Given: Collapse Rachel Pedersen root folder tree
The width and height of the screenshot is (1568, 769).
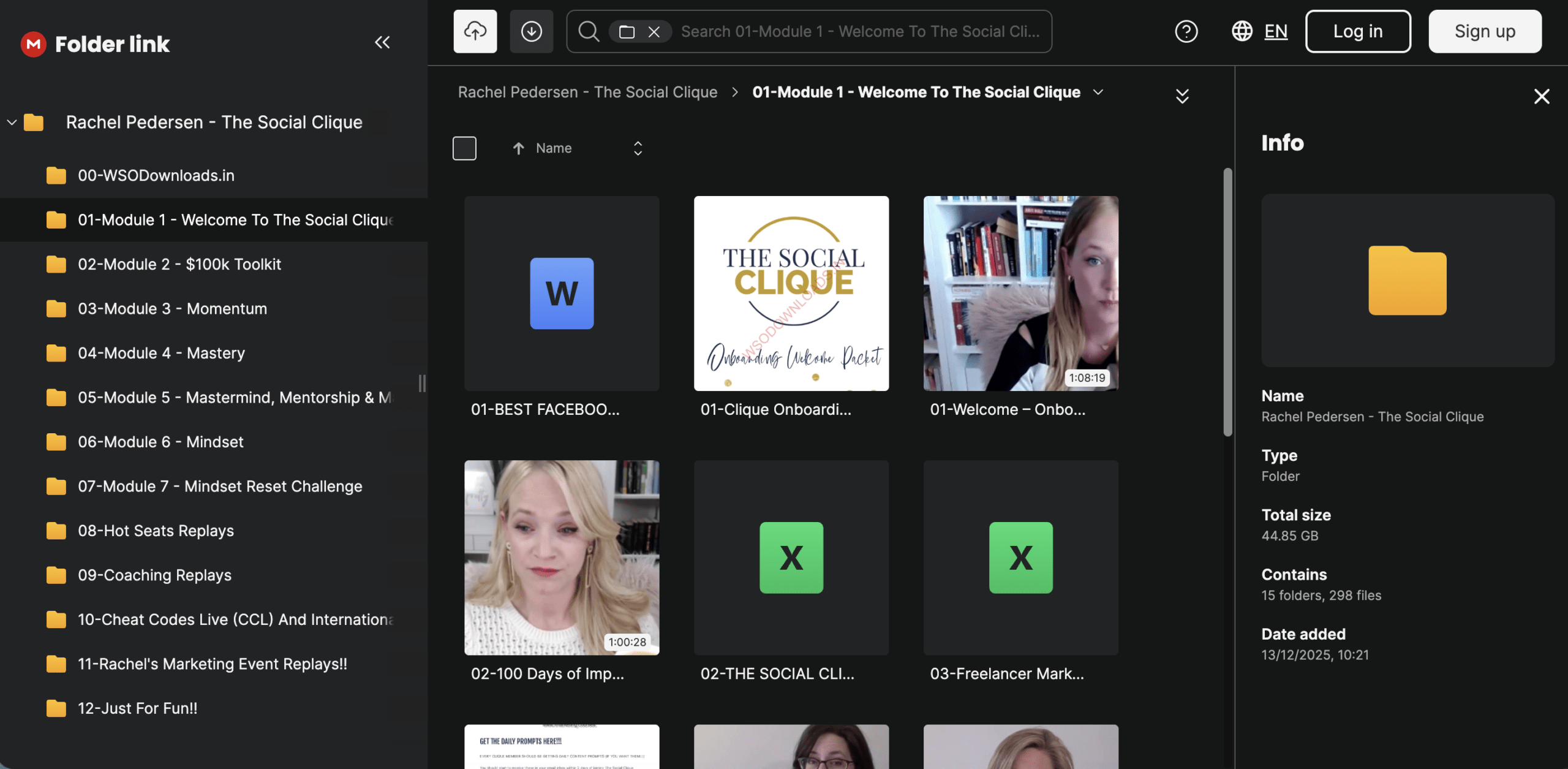Looking at the screenshot, I should pyautogui.click(x=12, y=123).
